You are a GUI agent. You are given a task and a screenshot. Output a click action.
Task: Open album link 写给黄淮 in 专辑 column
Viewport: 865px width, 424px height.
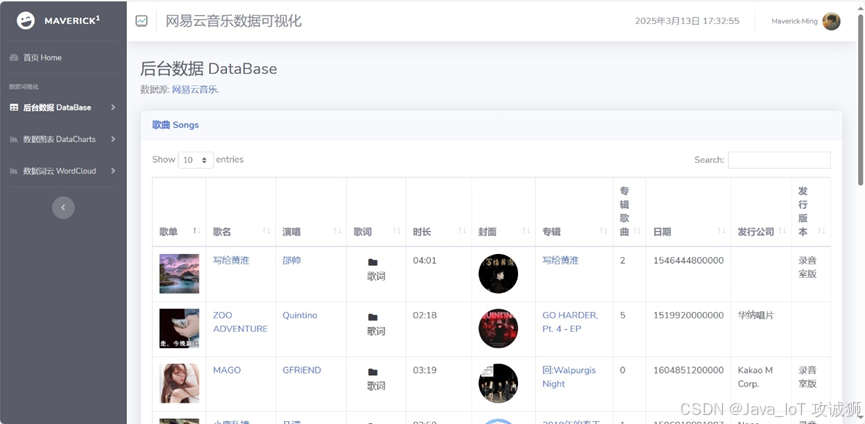(x=560, y=260)
